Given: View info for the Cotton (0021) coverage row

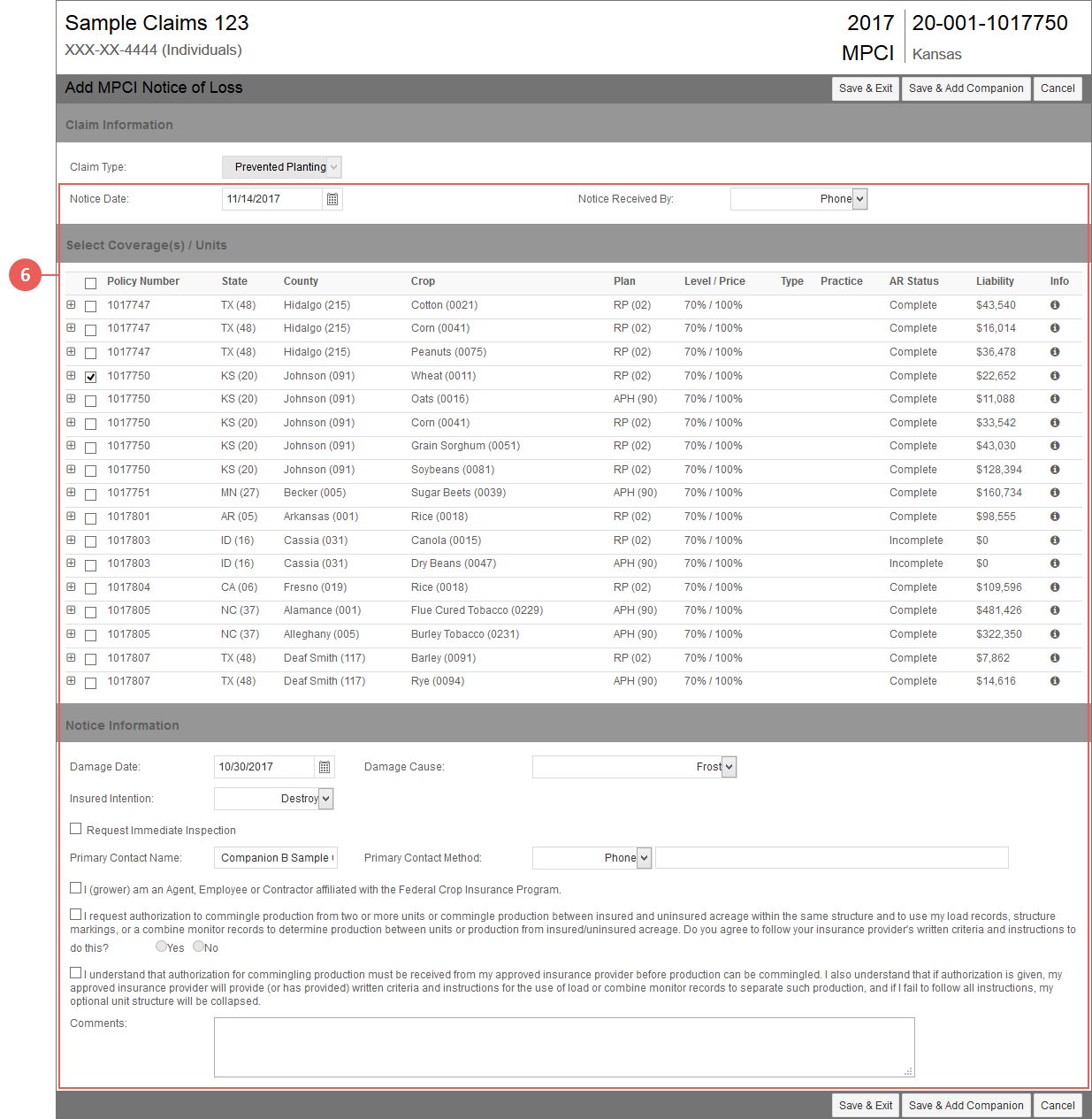Looking at the screenshot, I should 1055,304.
